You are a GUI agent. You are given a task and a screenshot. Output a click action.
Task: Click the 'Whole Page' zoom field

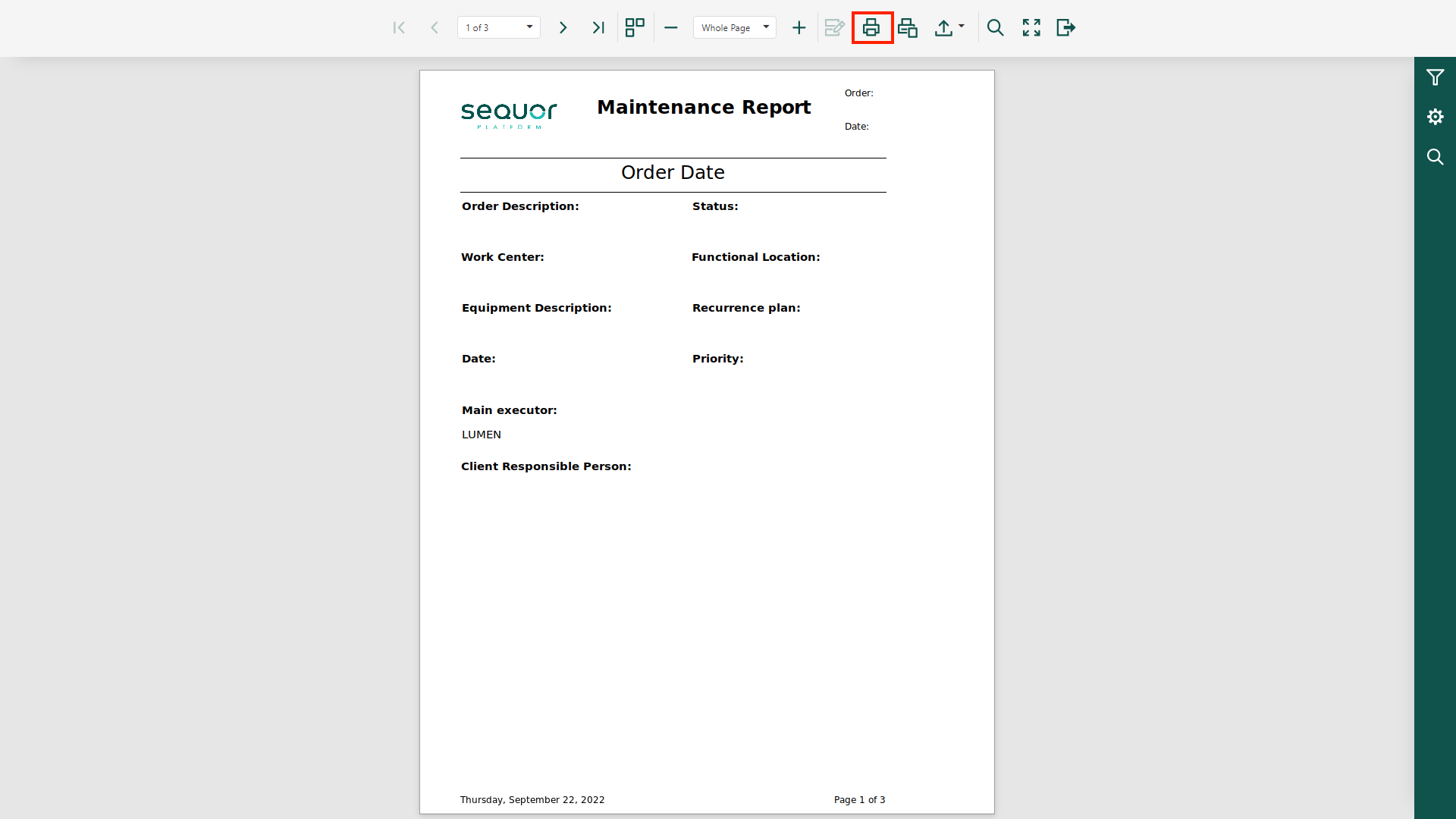(735, 27)
